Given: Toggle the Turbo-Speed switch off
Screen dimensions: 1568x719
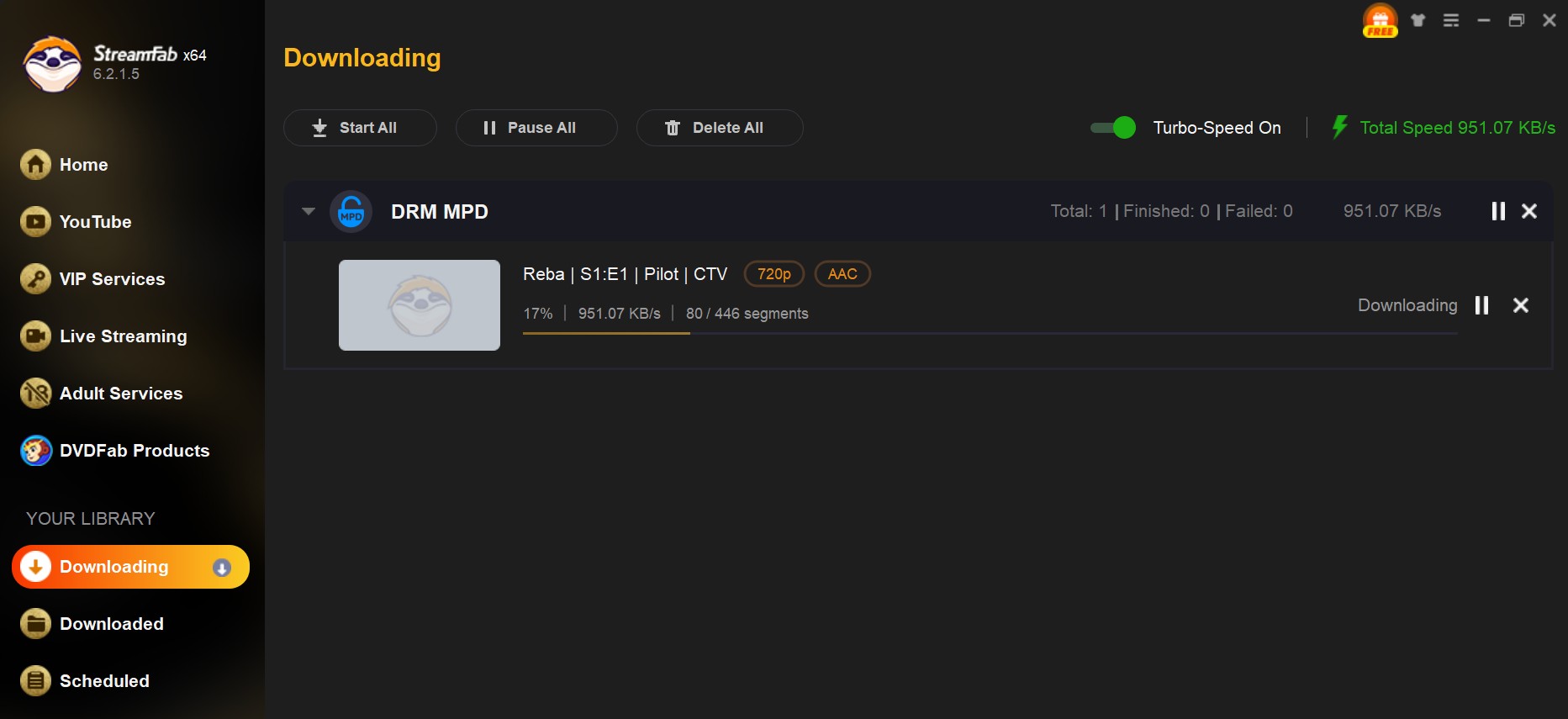Looking at the screenshot, I should 1113,128.
